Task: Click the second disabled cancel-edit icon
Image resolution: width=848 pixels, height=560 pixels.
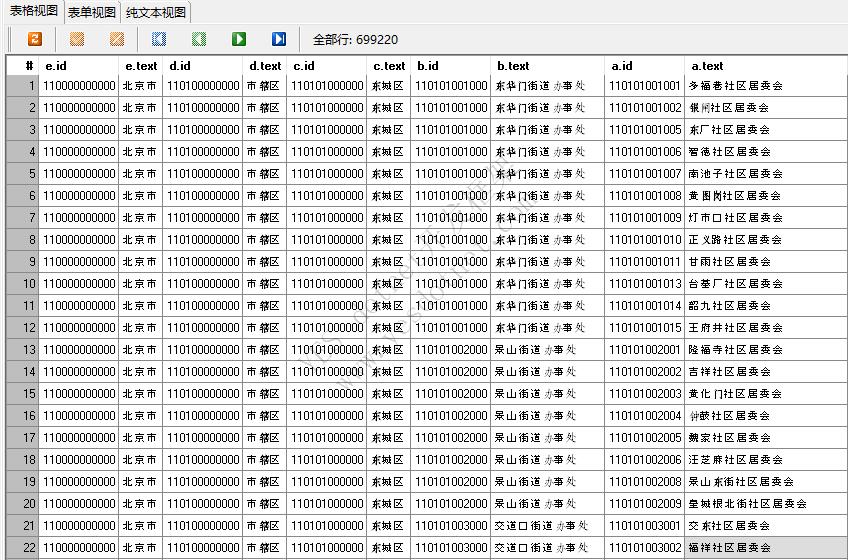Action: tap(117, 39)
